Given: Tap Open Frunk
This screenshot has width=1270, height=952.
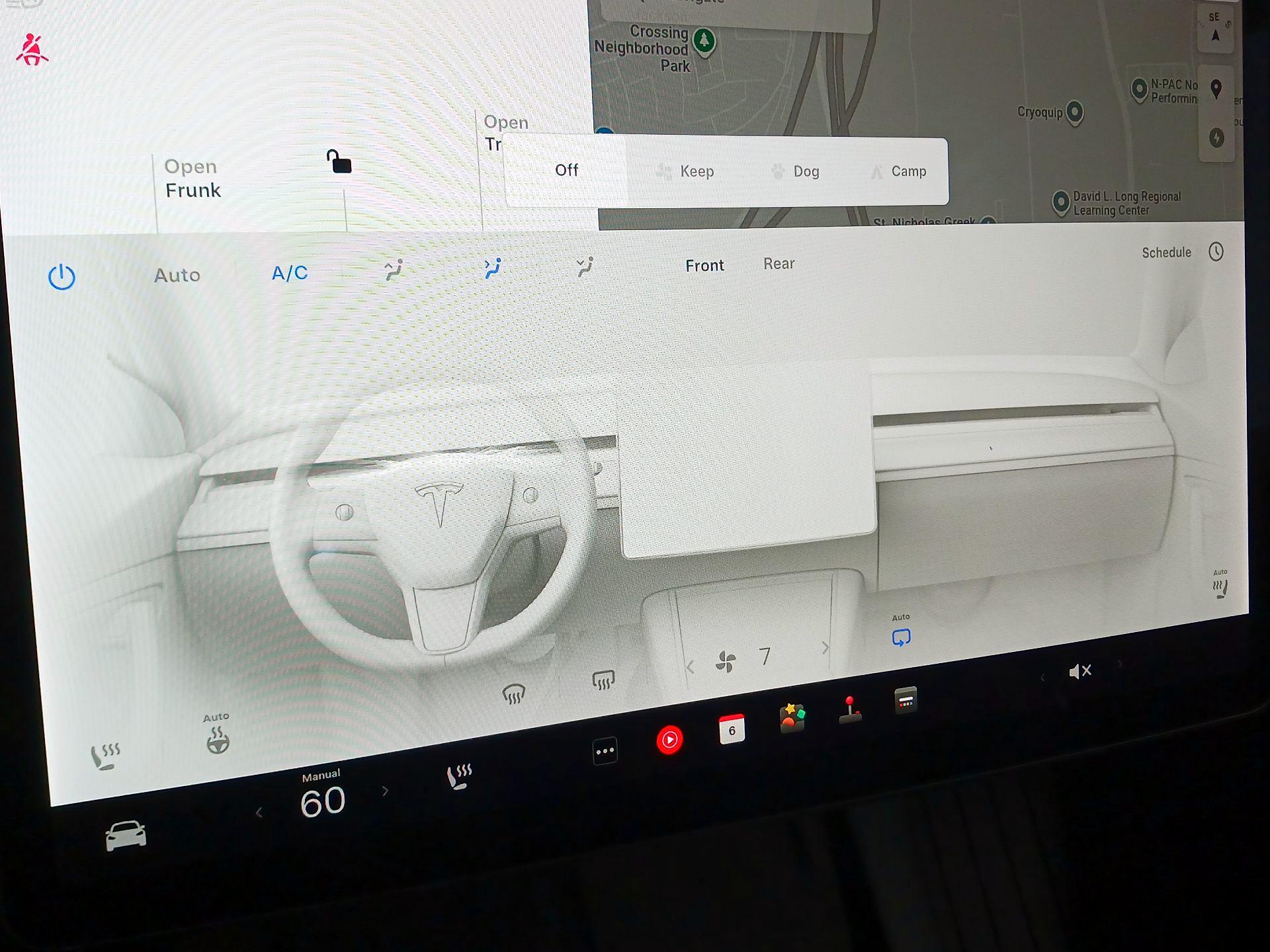Looking at the screenshot, I should (192, 178).
